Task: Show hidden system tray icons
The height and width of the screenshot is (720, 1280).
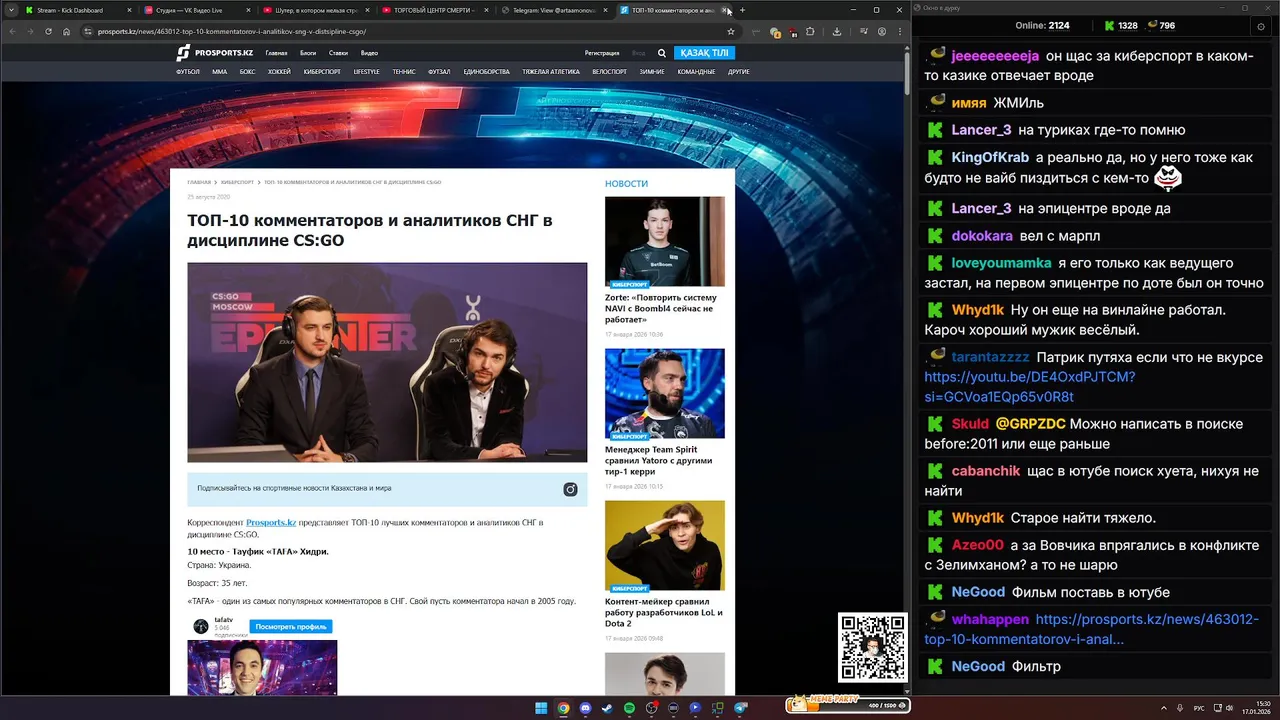Action: coord(1164,708)
